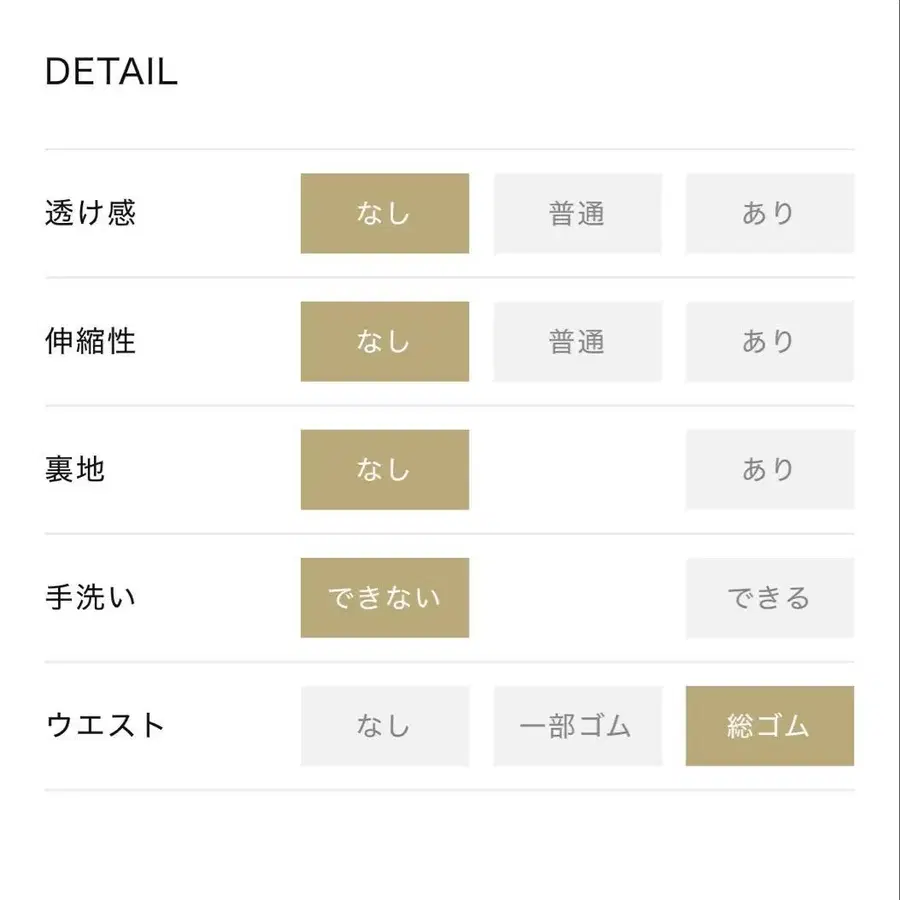
Task: Click the DETAIL section heading
Action: coord(110,71)
